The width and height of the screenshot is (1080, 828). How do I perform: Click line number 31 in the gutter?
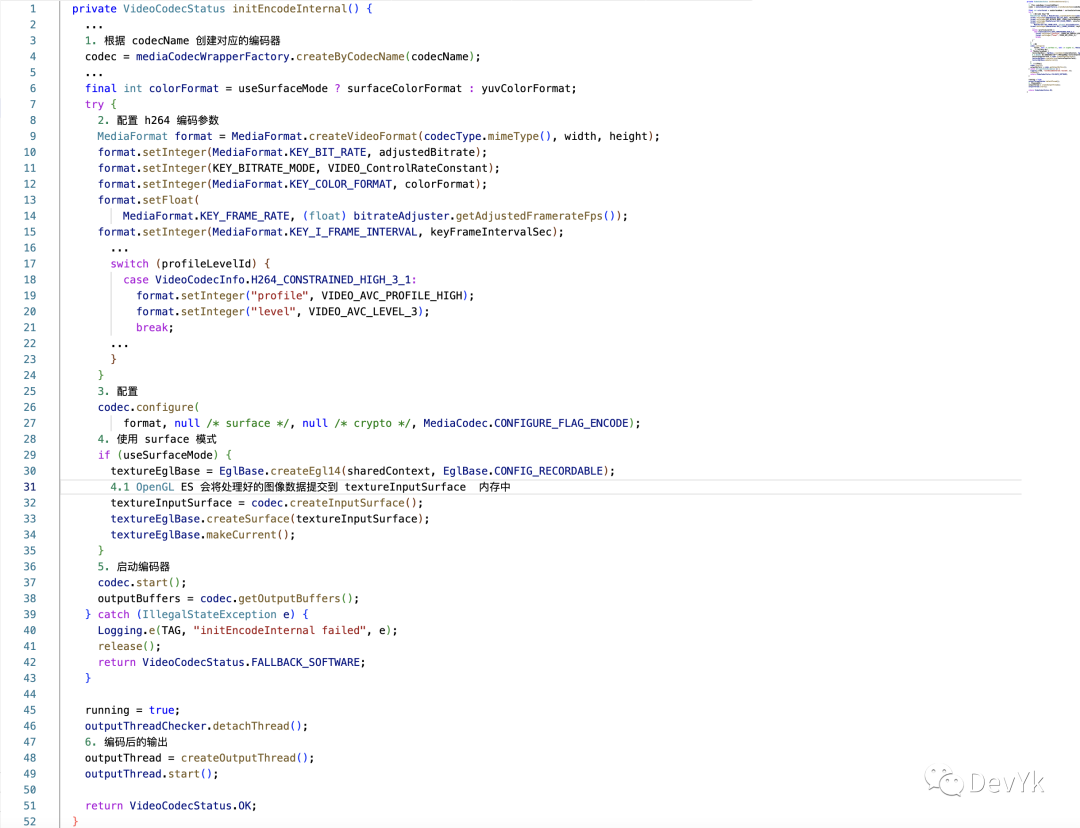click(29, 487)
